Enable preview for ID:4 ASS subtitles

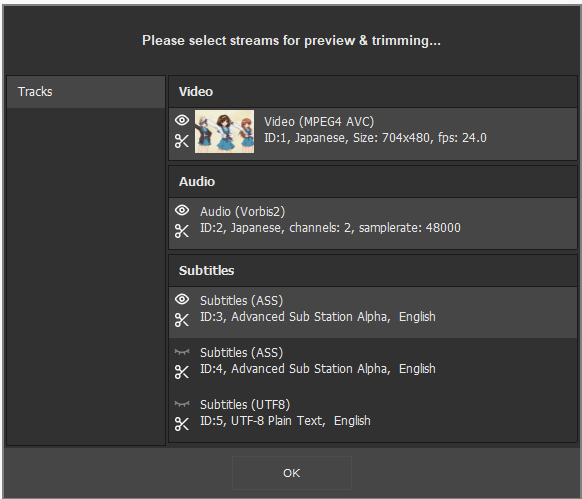click(182, 351)
